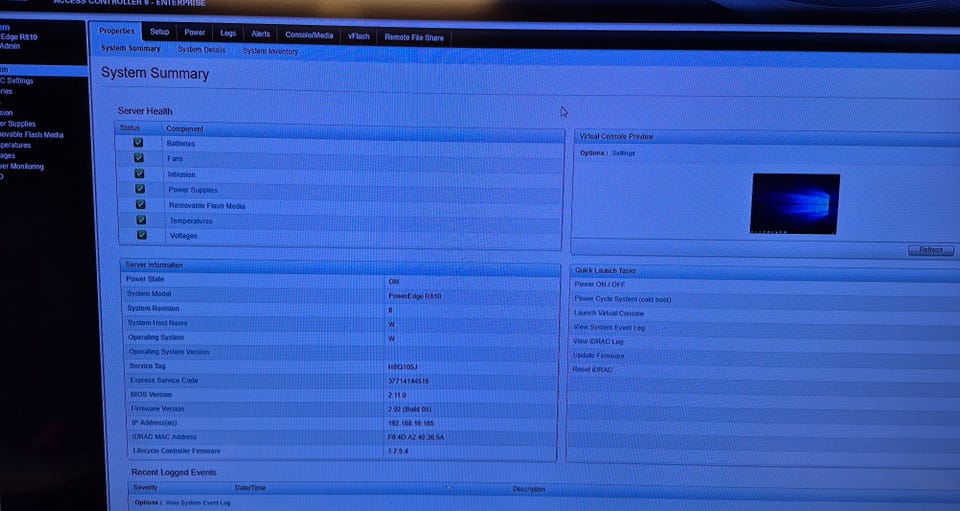Viewport: 960px width, 511px height.
Task: Go to the Logs tab
Action: (228, 33)
